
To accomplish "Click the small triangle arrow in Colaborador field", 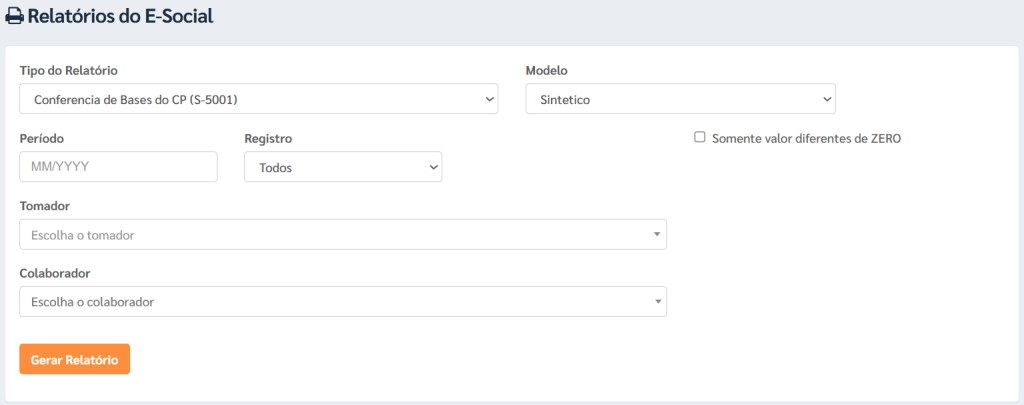I will pyautogui.click(x=657, y=302).
